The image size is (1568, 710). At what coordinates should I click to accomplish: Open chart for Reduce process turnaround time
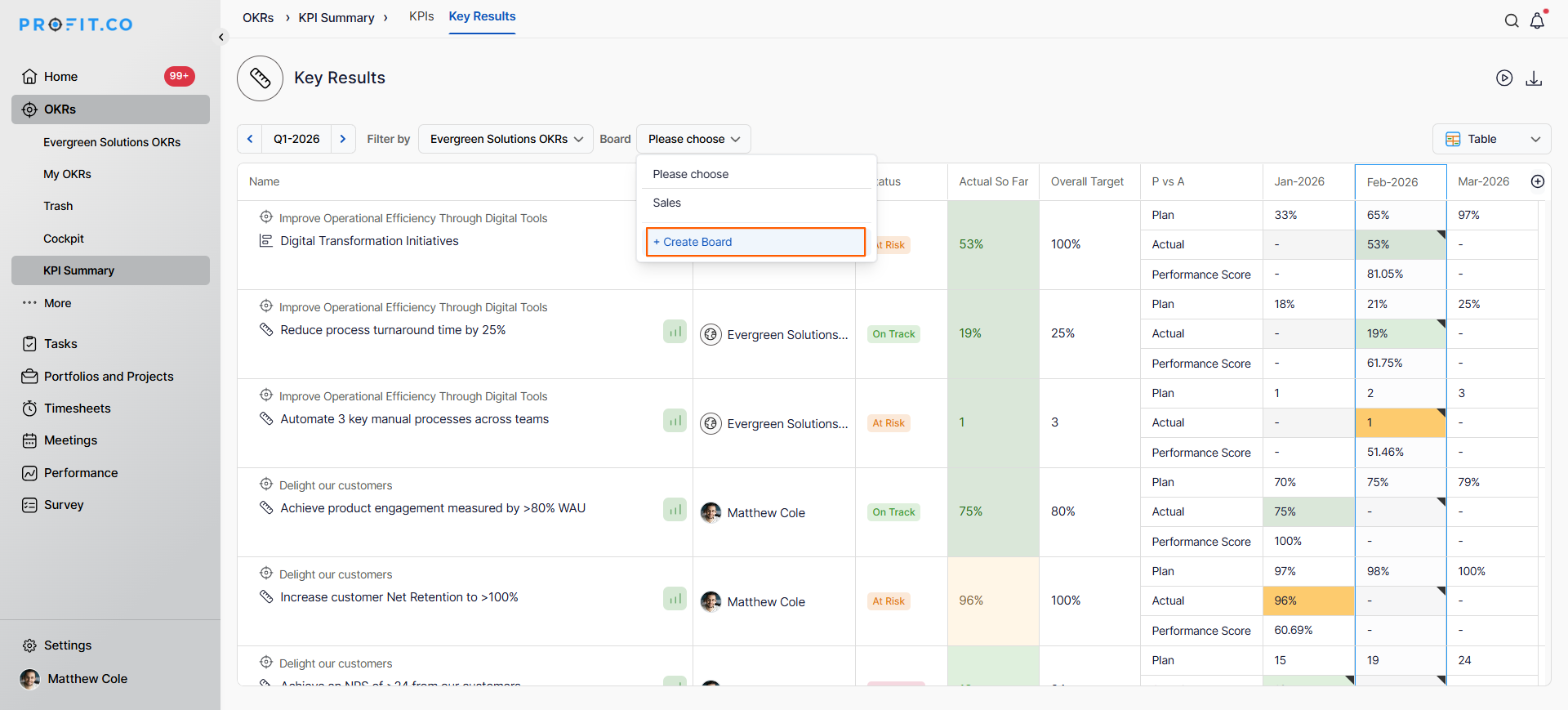(x=675, y=333)
